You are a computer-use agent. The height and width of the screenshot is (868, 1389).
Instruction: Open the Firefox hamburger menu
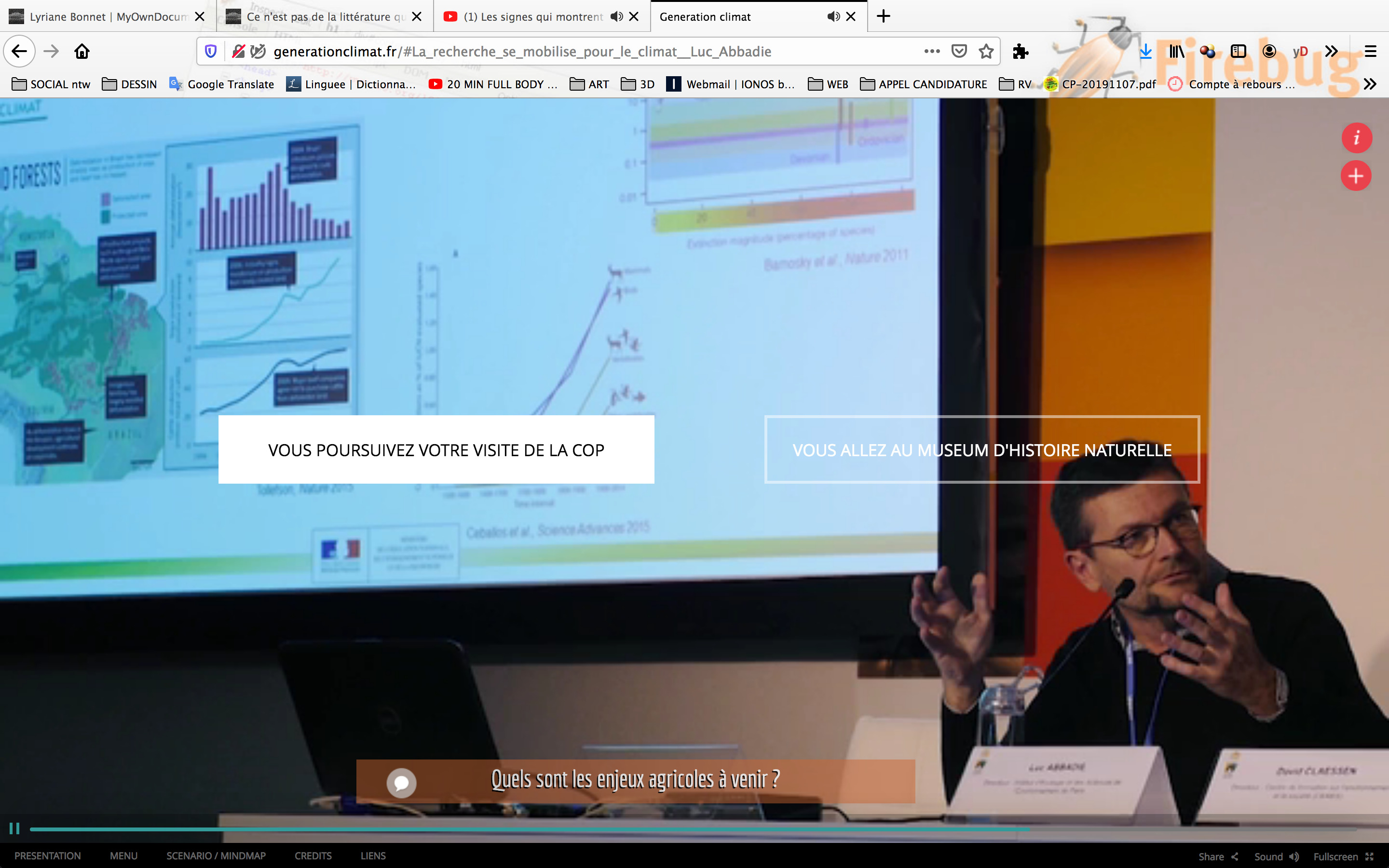pos(1371,52)
